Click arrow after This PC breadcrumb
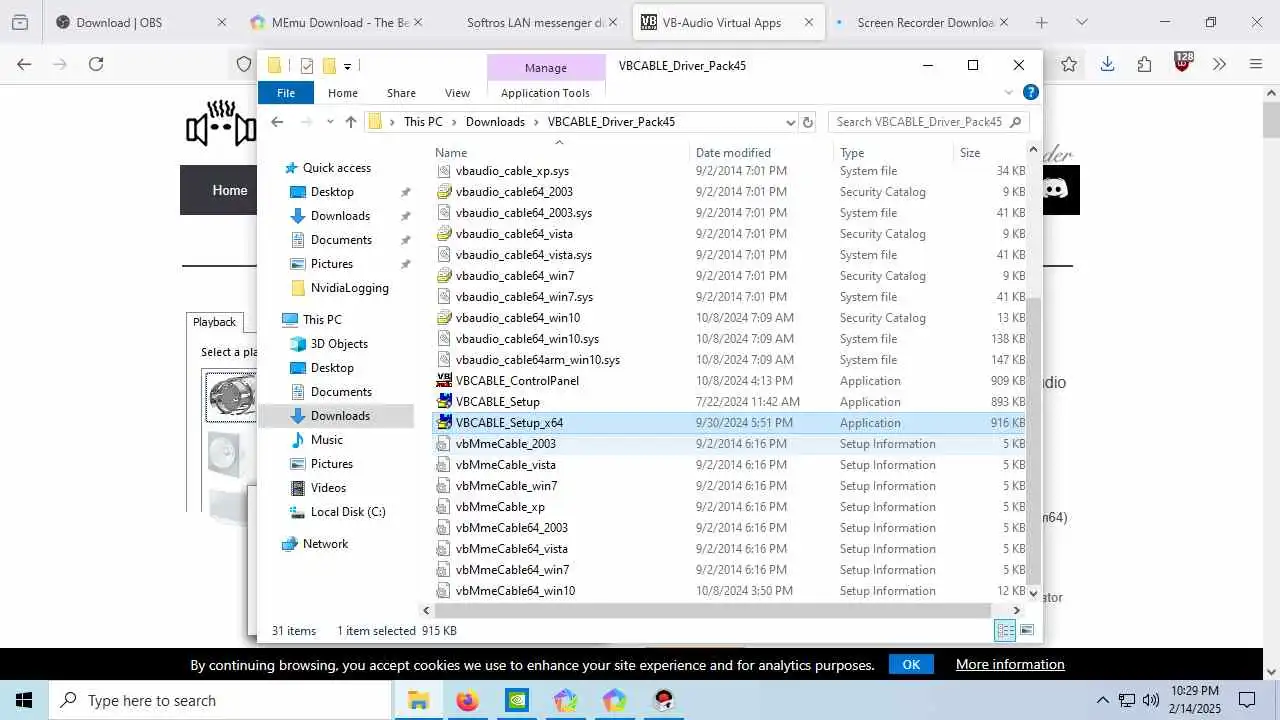Viewport: 1280px width, 720px height. (x=454, y=122)
